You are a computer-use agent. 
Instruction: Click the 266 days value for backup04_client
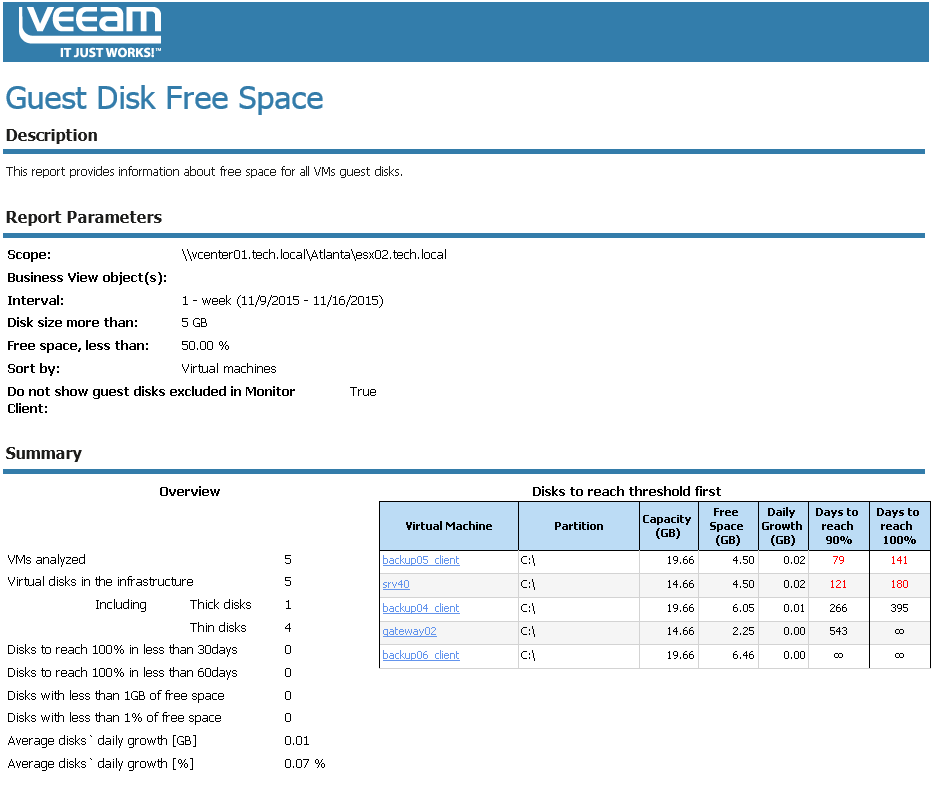[x=838, y=608]
